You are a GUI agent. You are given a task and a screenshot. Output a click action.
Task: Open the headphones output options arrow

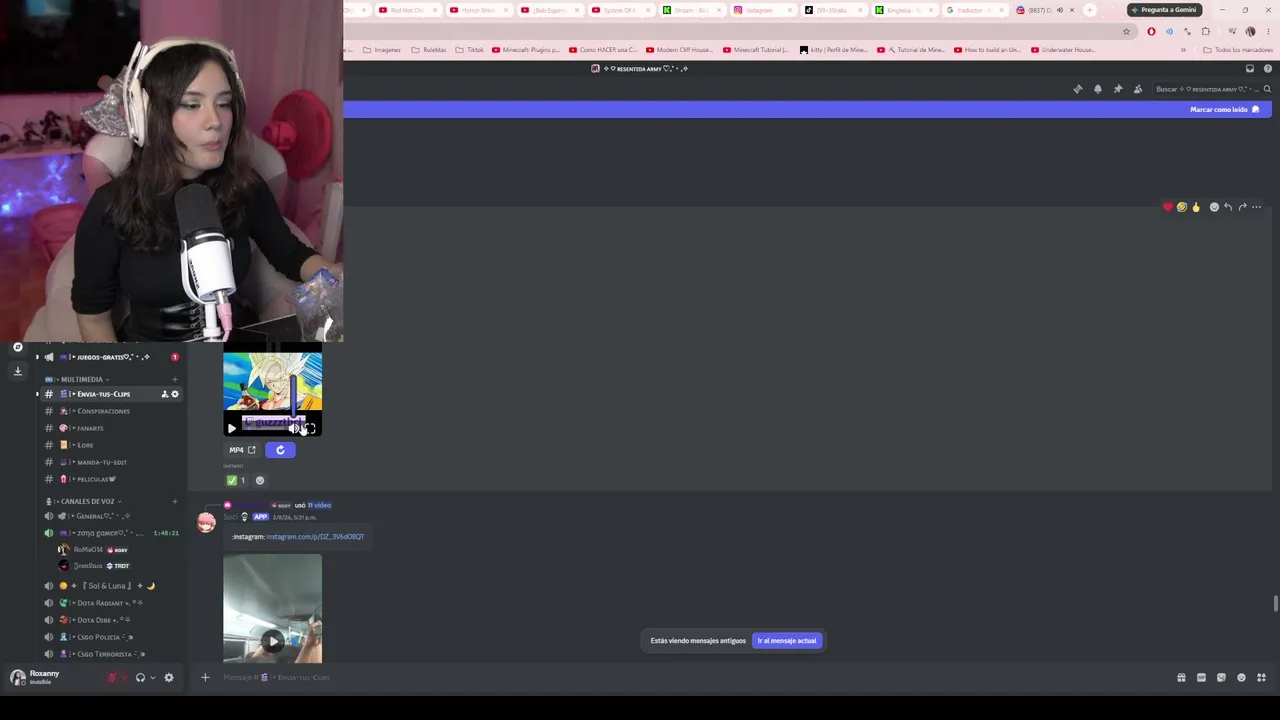(152, 678)
